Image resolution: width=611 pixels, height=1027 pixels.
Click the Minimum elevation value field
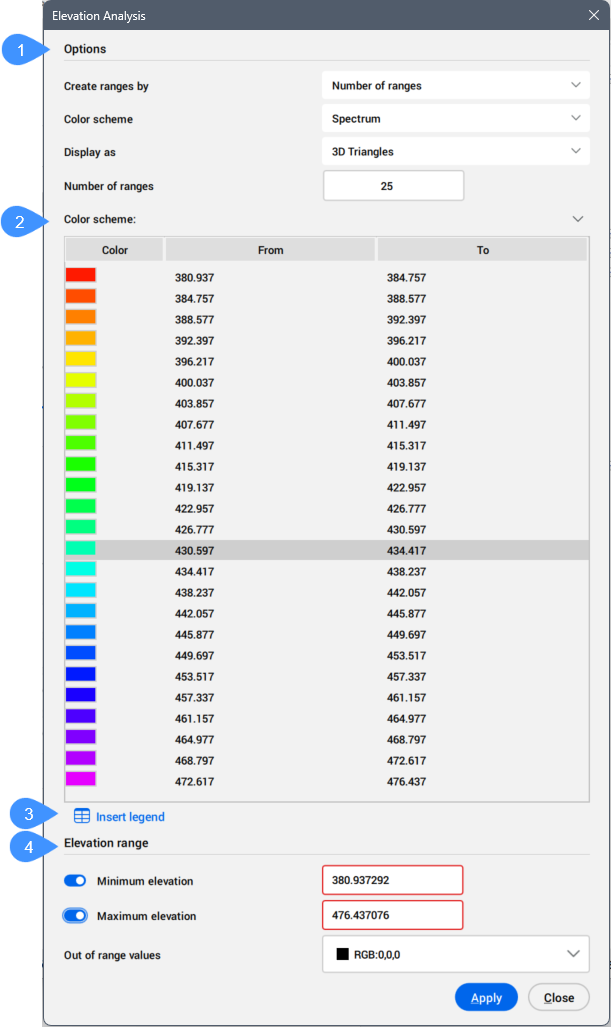392,881
